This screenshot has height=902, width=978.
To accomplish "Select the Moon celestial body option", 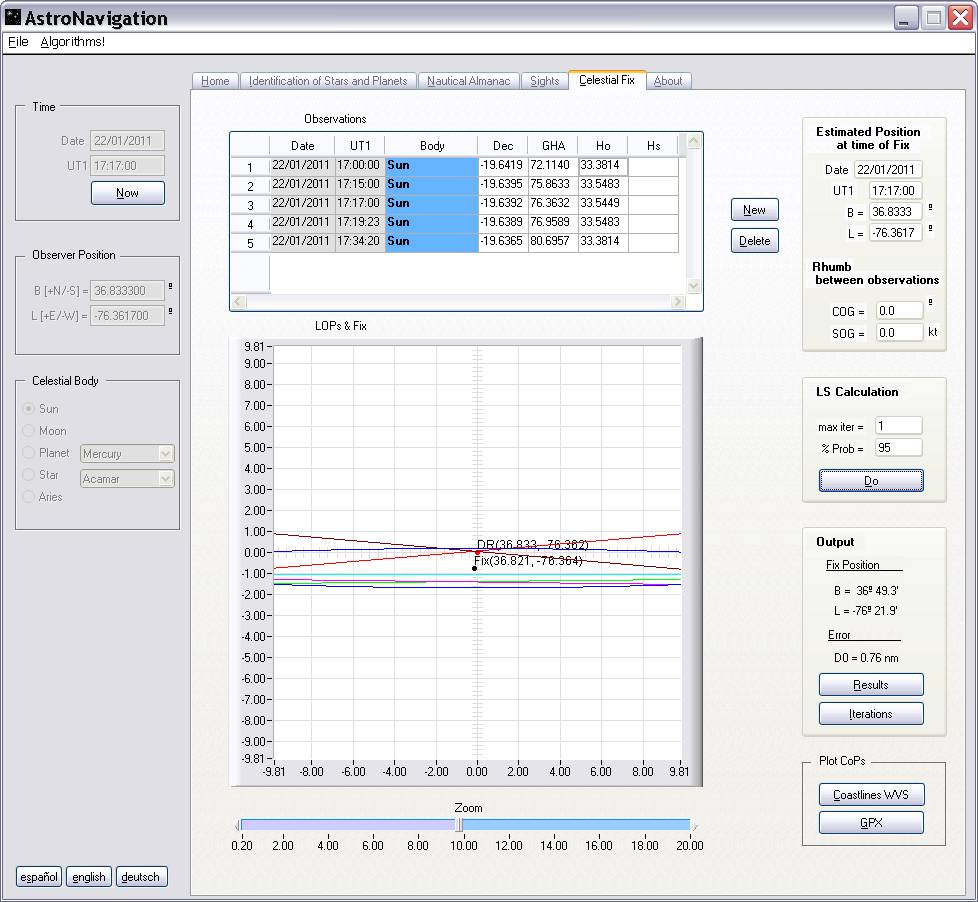I will pyautogui.click(x=29, y=431).
